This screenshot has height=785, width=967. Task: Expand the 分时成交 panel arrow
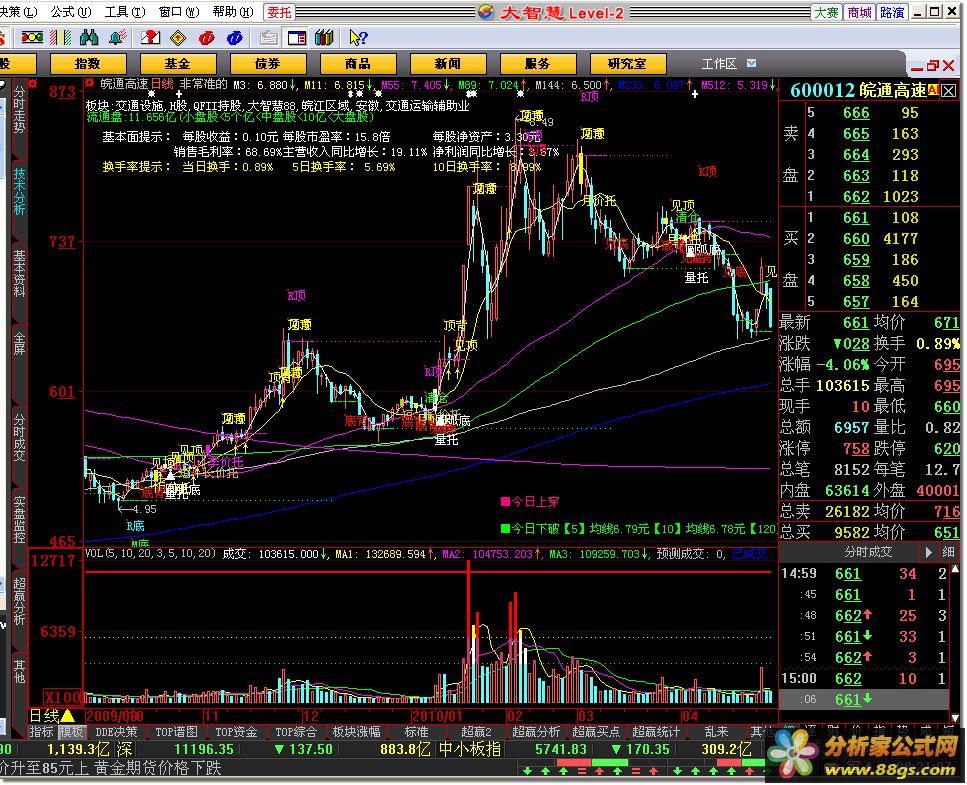929,552
